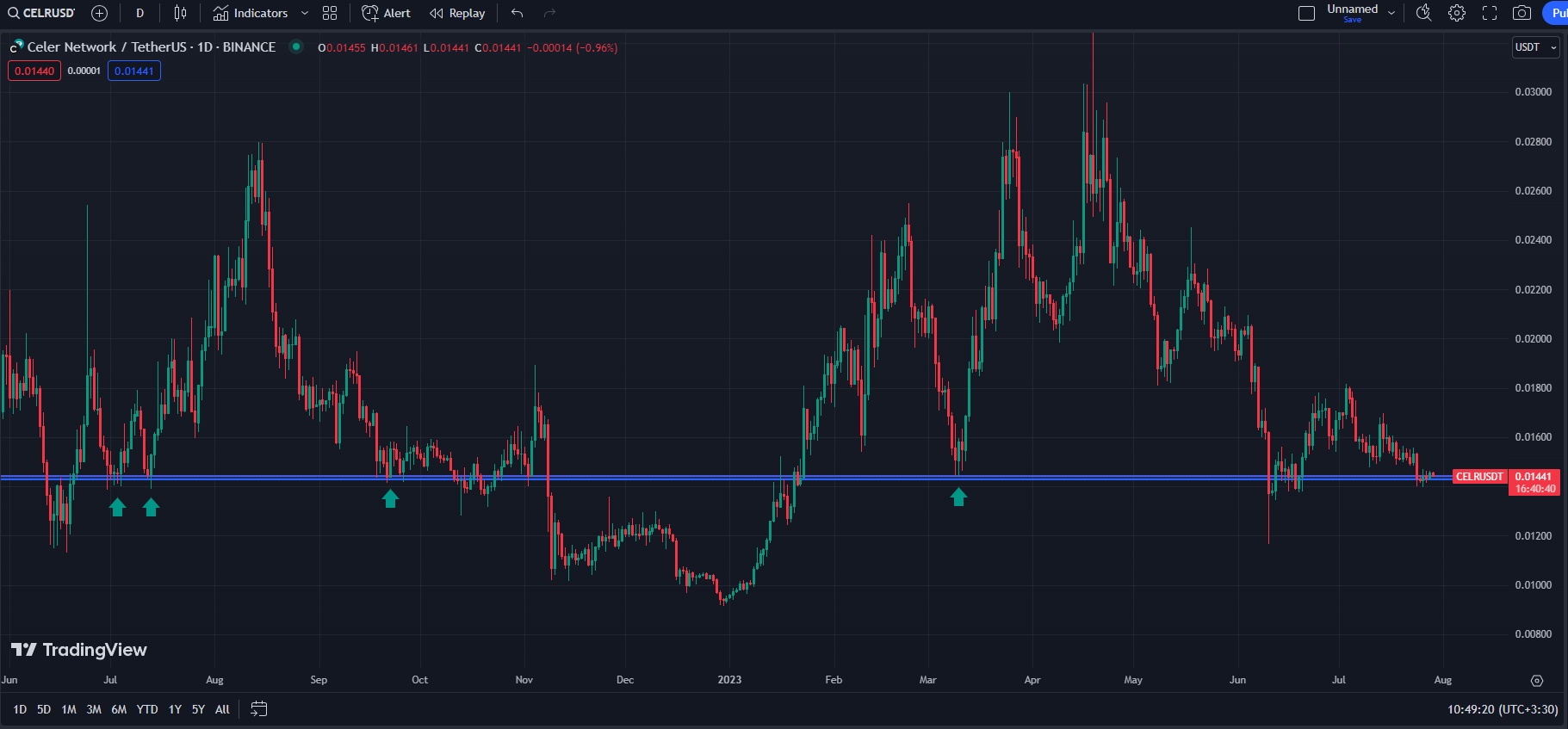
Task: Select the YTD date range
Action: [147, 709]
